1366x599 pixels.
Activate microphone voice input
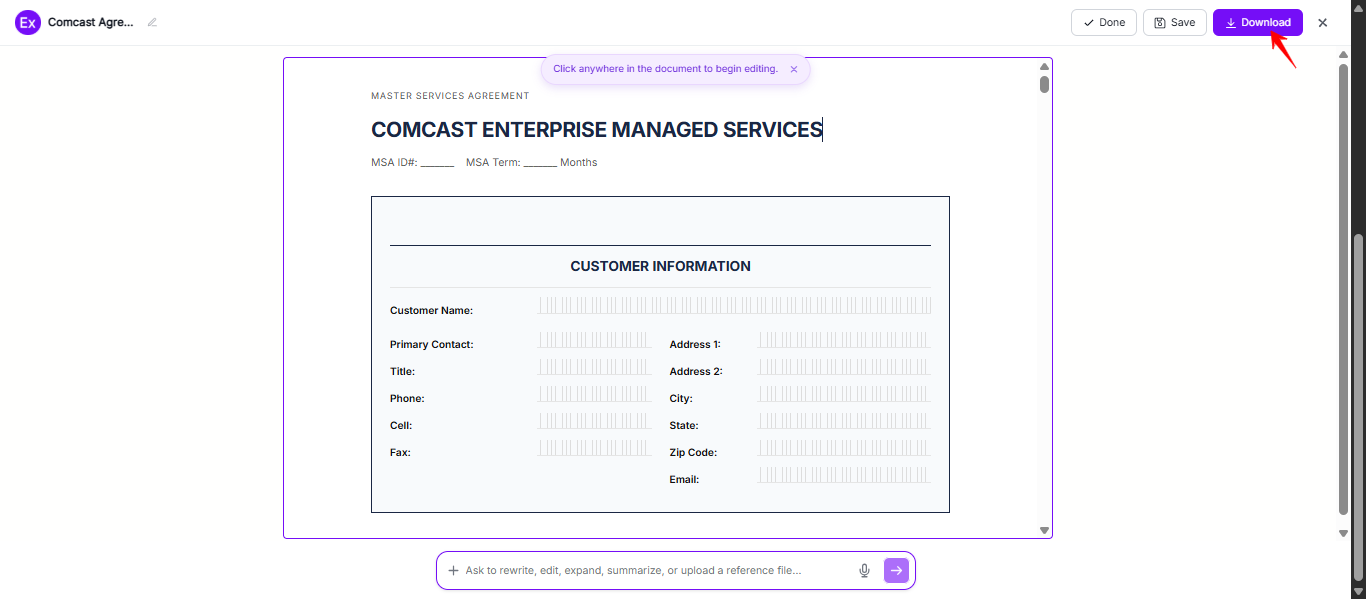click(865, 570)
